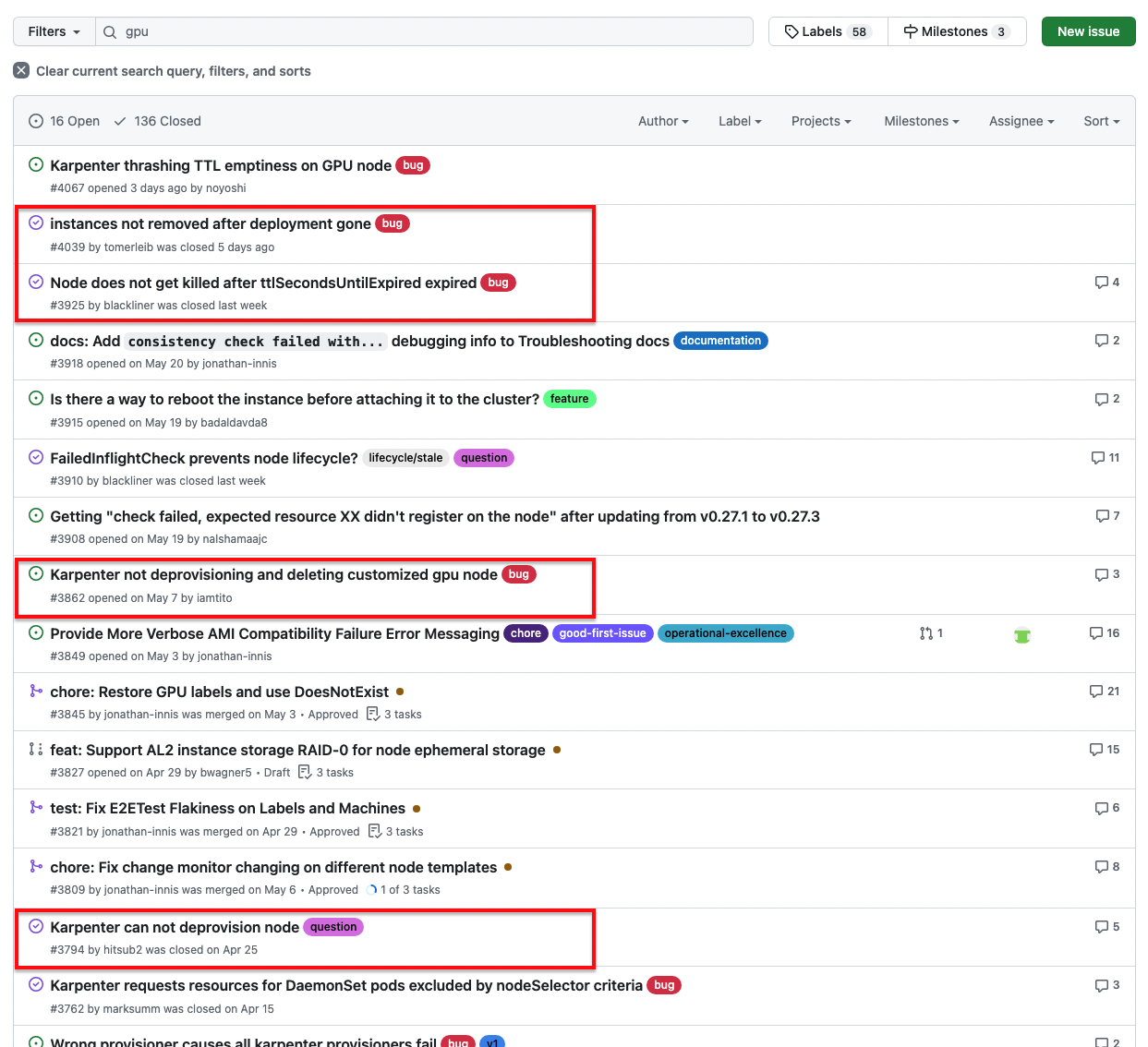Click the comment icon showing 8 on #3809
The width and height of the screenshot is (1148, 1047).
[1101, 867]
